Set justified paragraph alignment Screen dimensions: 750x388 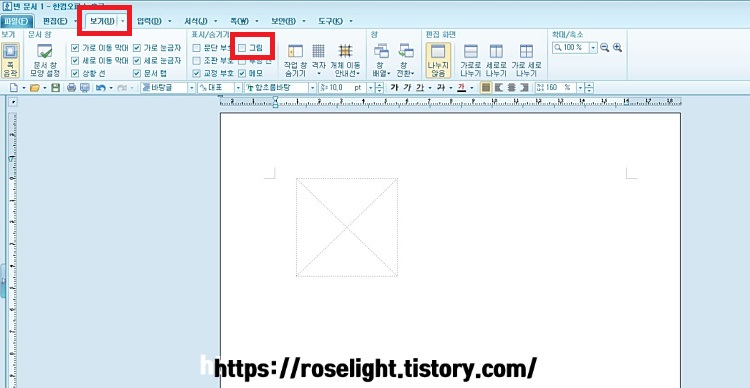coord(485,88)
